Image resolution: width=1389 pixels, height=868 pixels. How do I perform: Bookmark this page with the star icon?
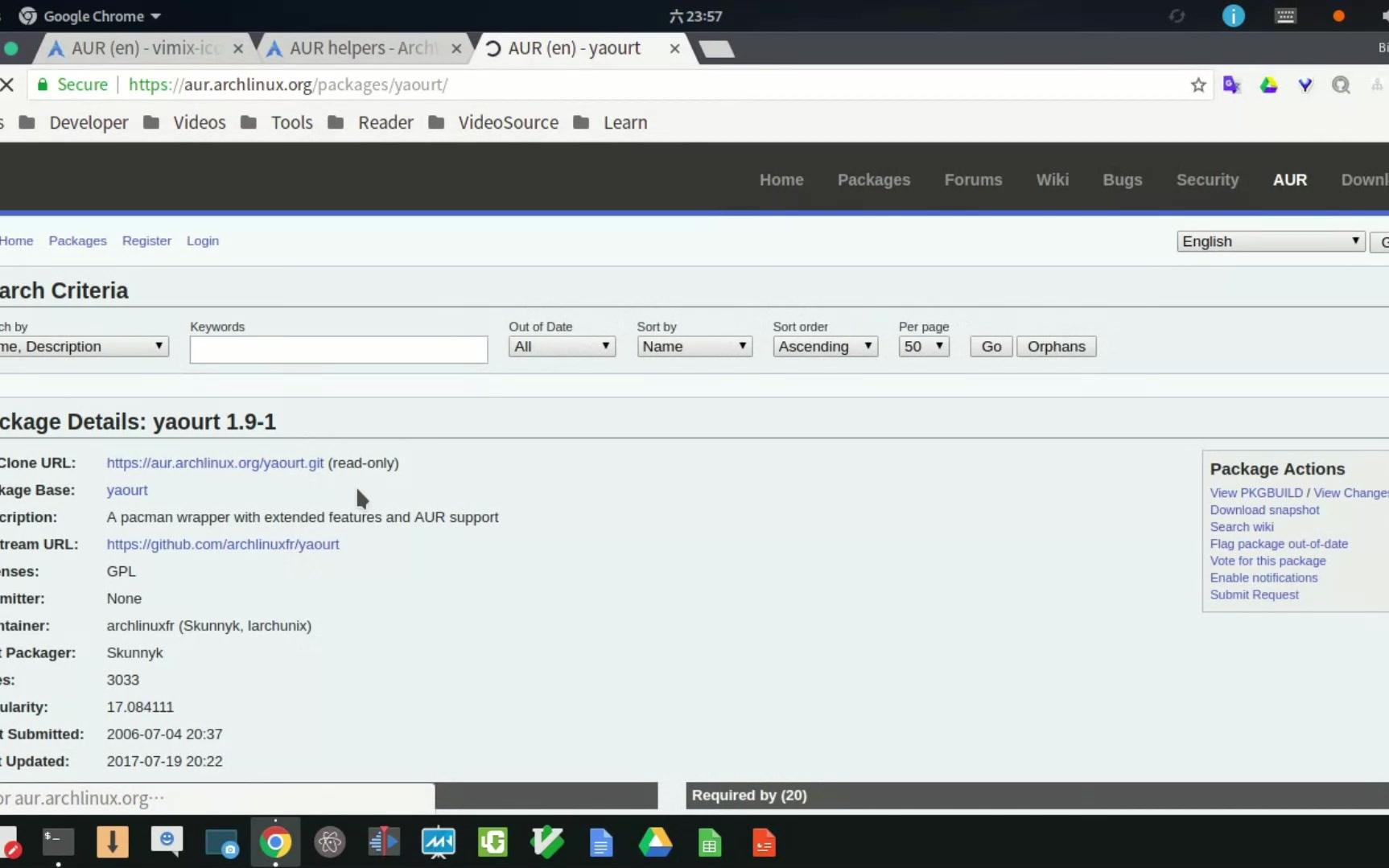(x=1198, y=84)
